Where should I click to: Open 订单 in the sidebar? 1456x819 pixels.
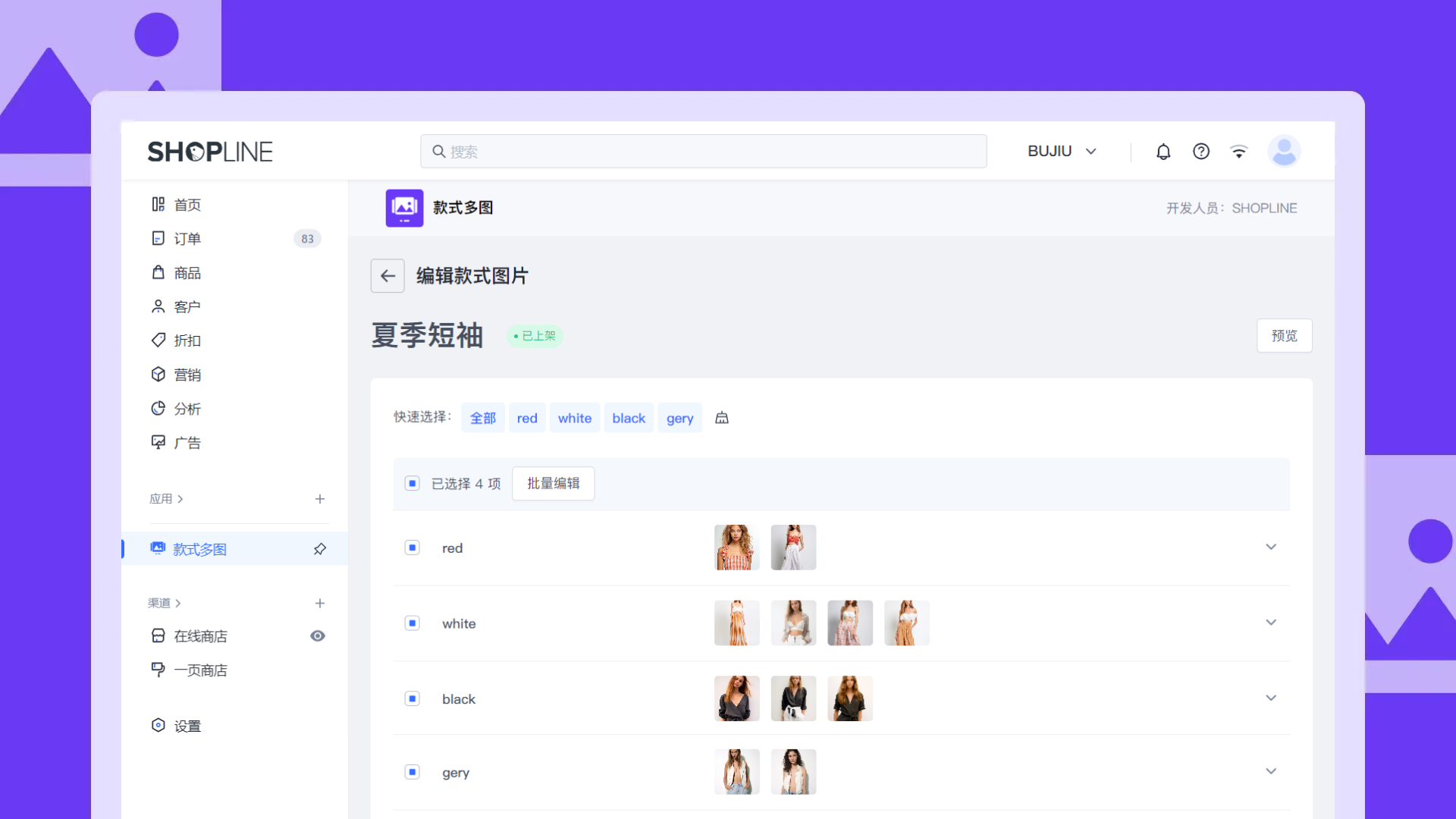coord(187,239)
